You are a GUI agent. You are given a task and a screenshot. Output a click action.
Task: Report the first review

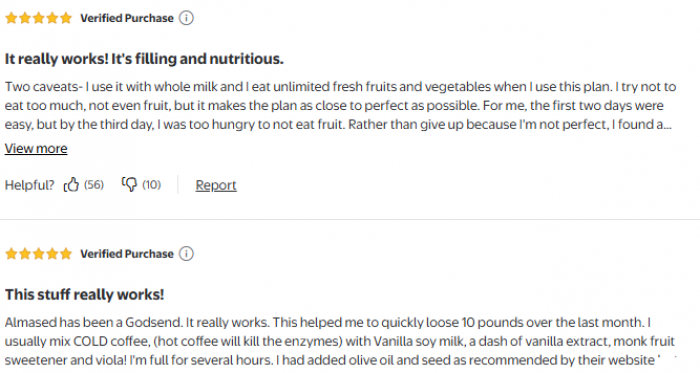pyautogui.click(x=216, y=185)
